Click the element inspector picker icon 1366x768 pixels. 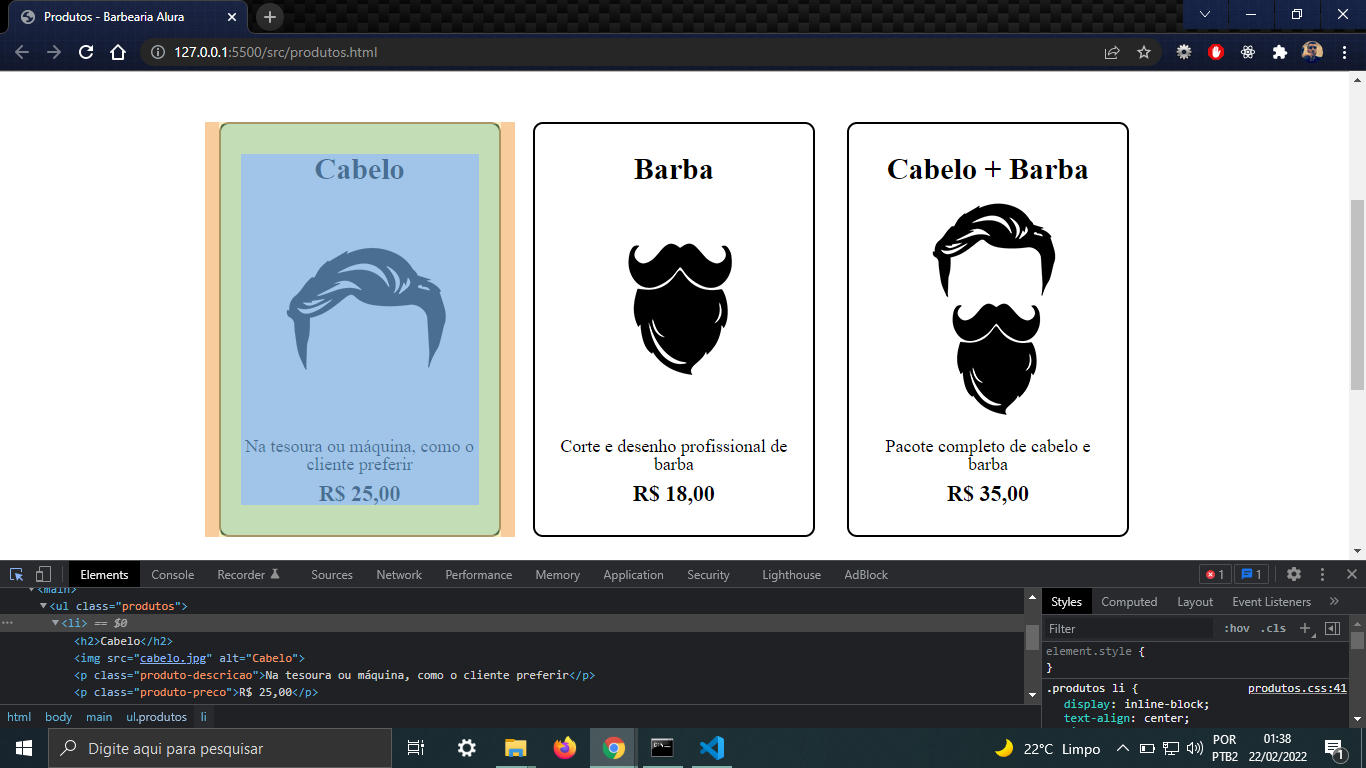coord(16,574)
